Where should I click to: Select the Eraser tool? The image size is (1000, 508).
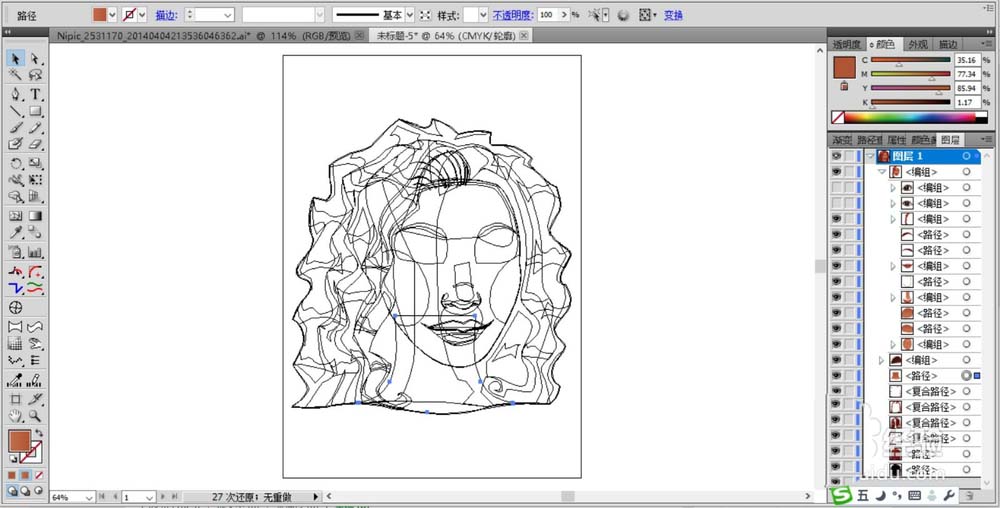[x=36, y=145]
